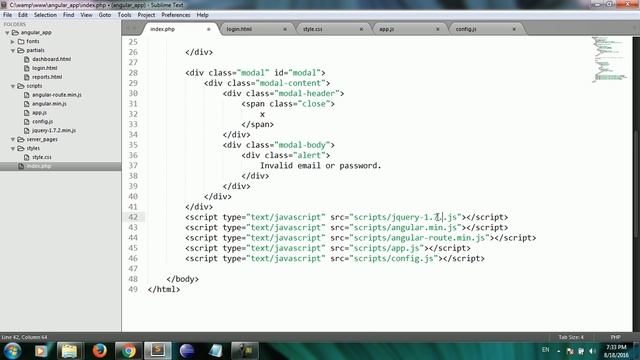Open the Tools menu
640x360 pixels.
click(x=124, y=15)
